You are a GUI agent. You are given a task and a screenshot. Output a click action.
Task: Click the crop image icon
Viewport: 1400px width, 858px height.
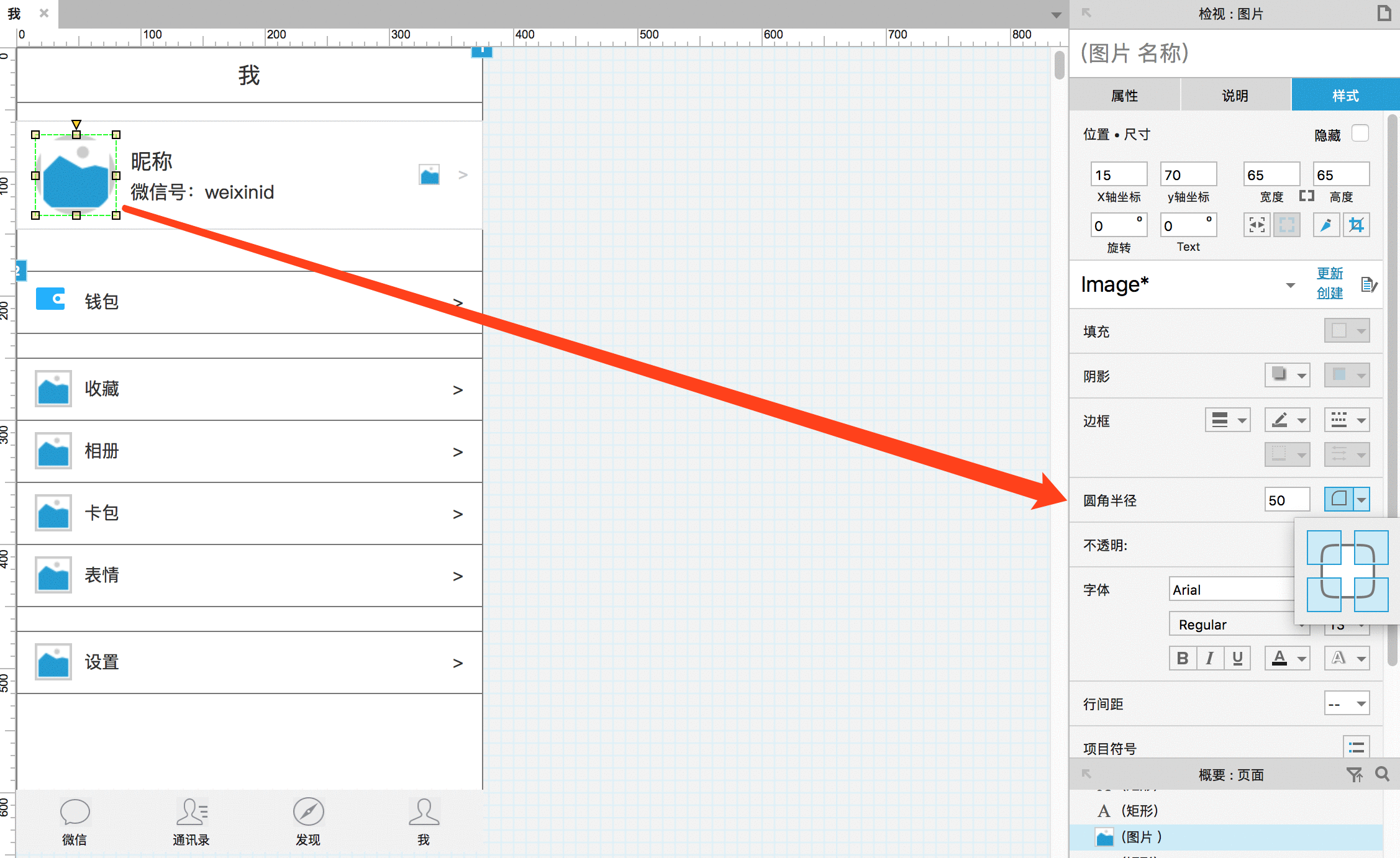coord(1357,225)
